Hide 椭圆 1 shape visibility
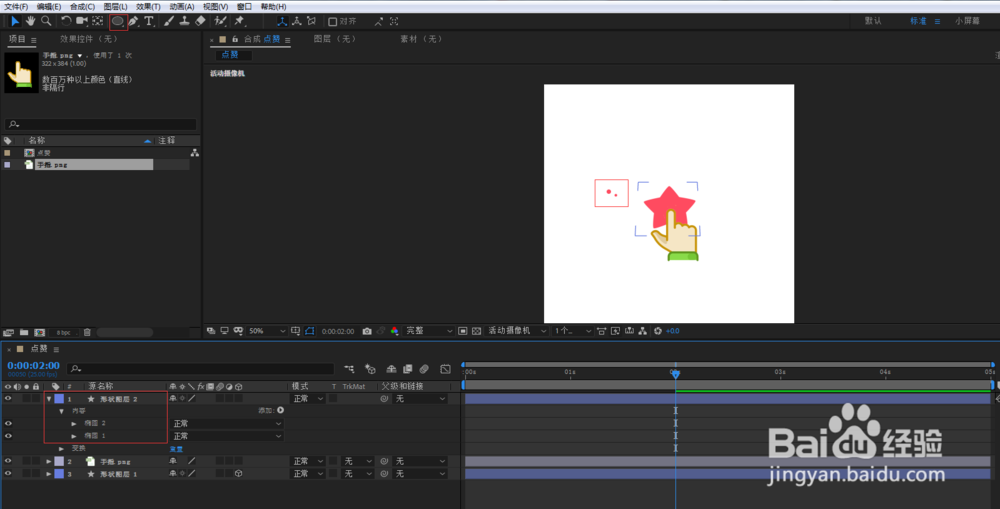The width and height of the screenshot is (1000, 509). coord(8,436)
